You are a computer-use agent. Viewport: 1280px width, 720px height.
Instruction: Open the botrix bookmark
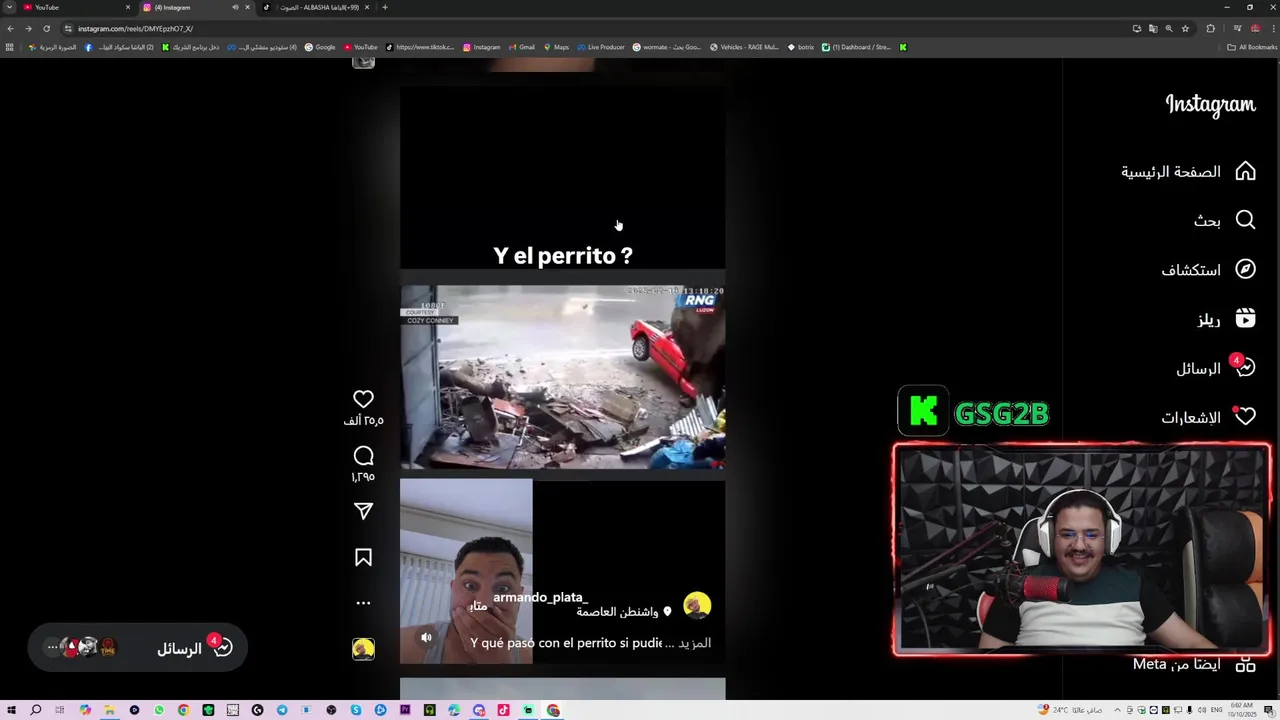pyautogui.click(x=801, y=47)
